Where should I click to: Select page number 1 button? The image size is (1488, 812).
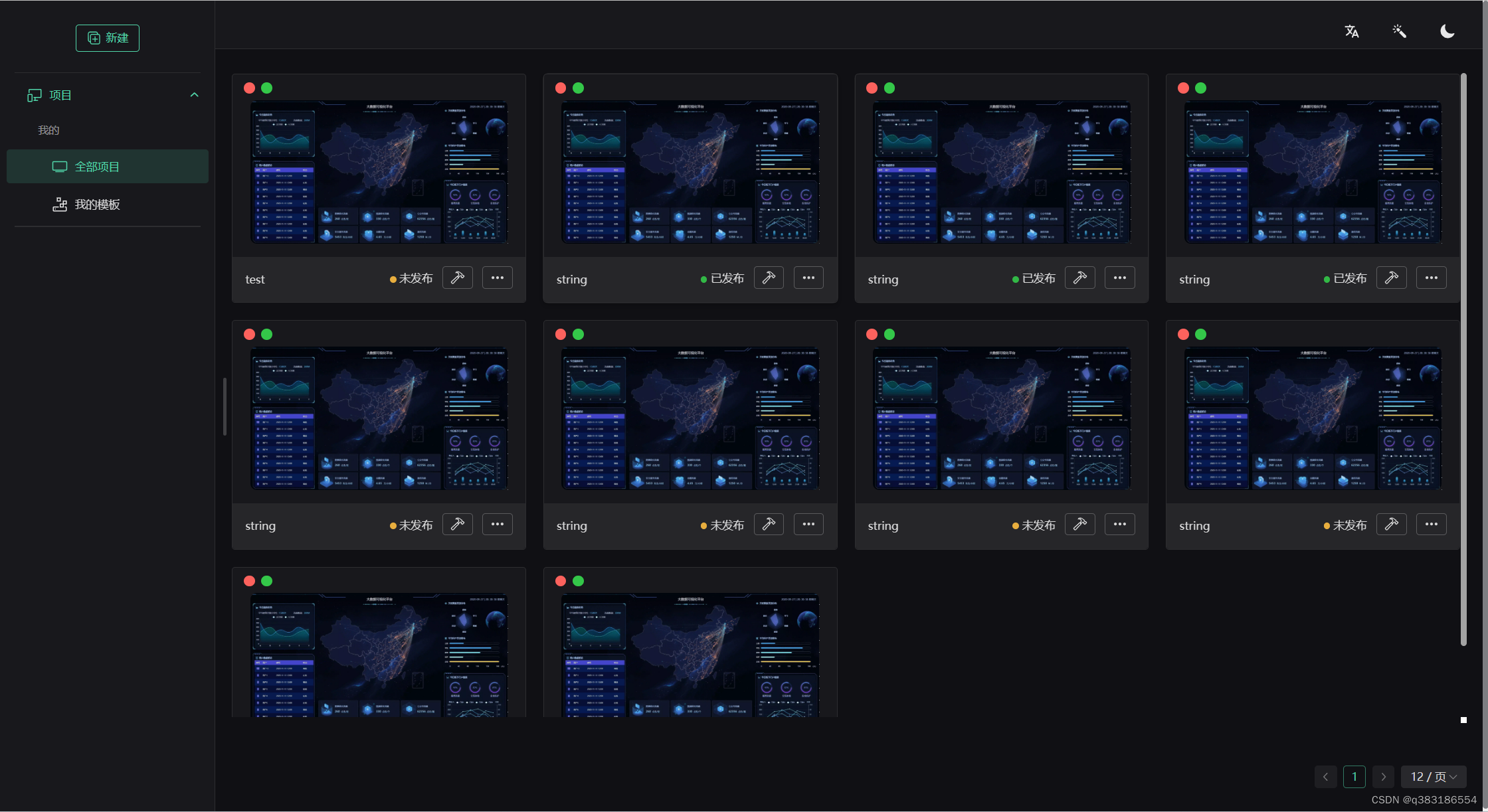(1354, 777)
